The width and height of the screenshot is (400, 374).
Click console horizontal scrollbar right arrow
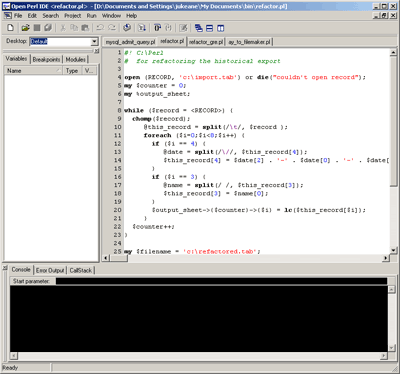[384, 356]
